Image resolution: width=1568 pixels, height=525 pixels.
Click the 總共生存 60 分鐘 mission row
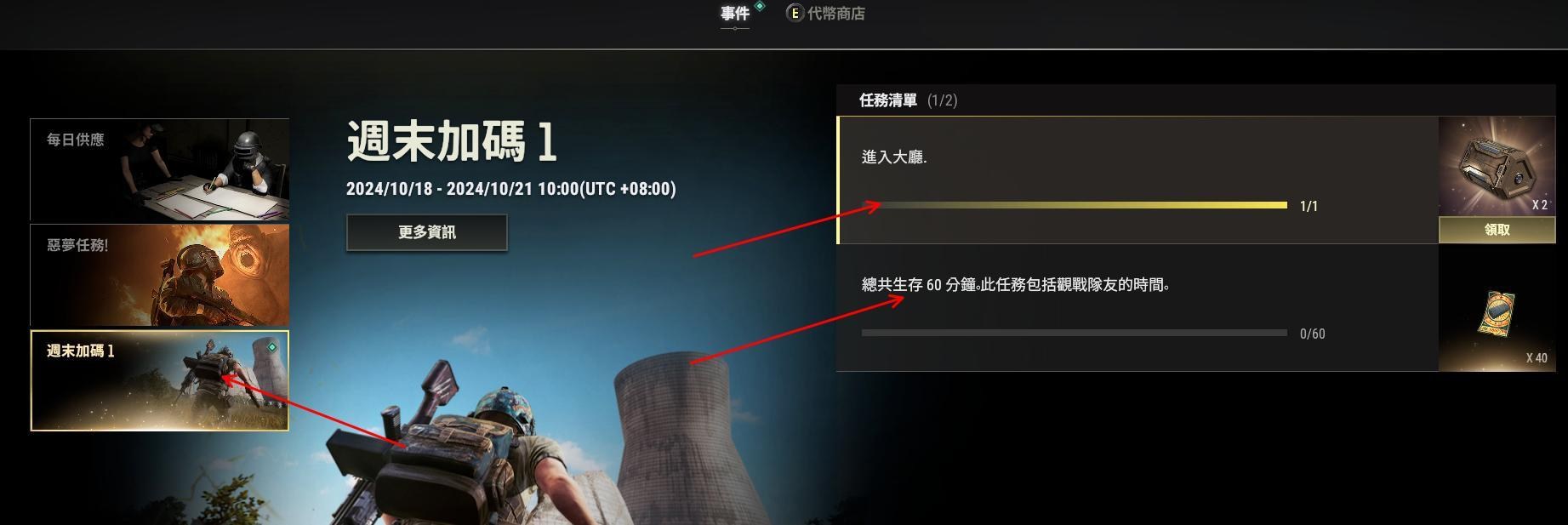pos(1138,308)
